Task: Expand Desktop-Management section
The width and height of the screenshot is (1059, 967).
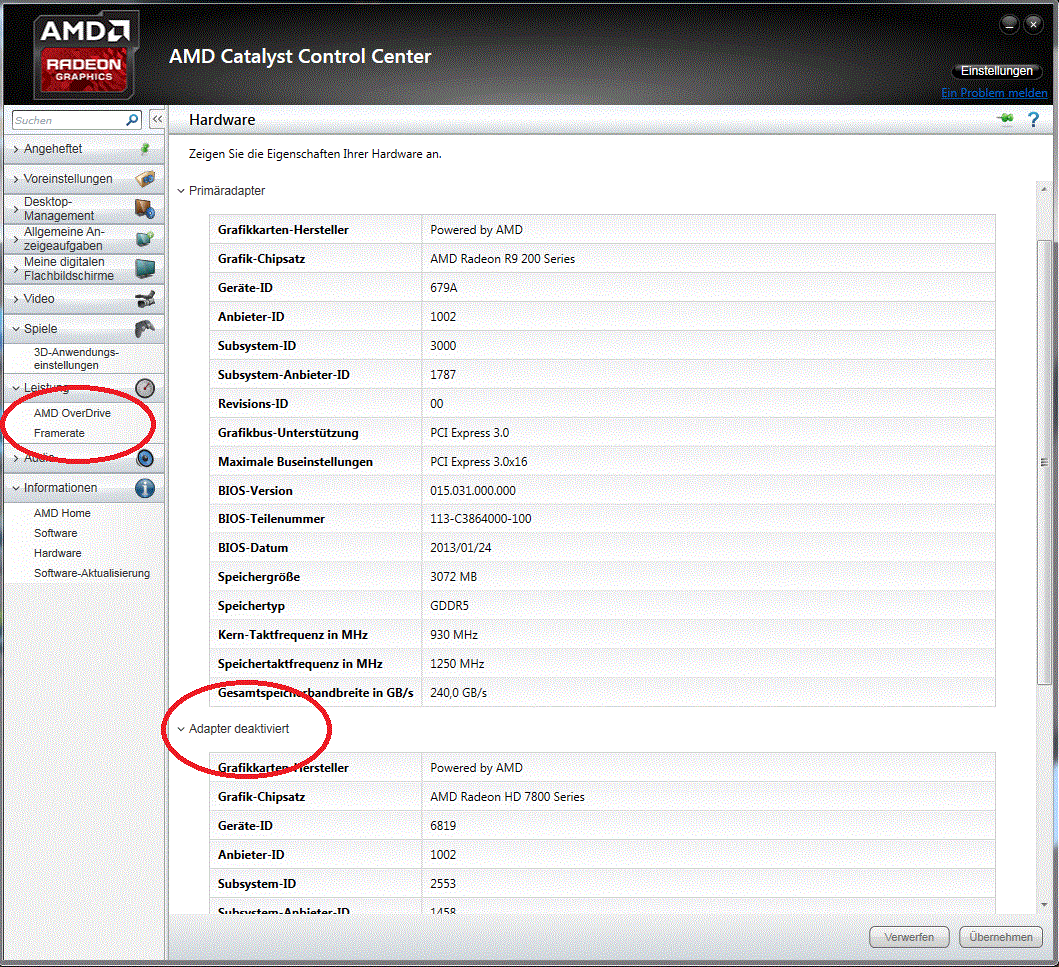Action: pyautogui.click(x=16, y=209)
